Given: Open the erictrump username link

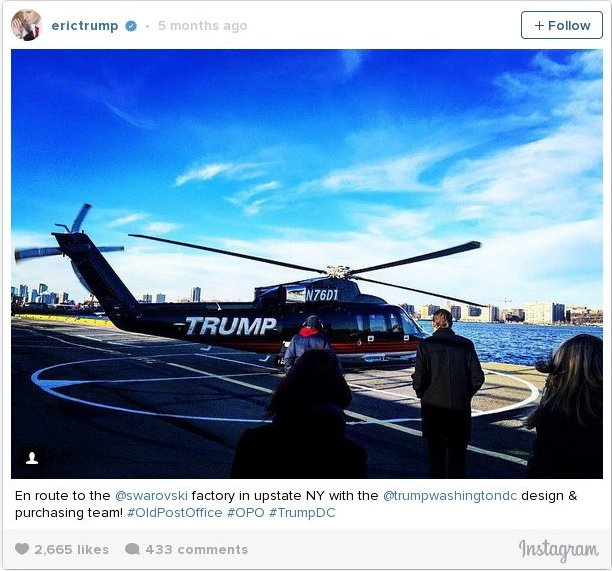Looking at the screenshot, I should click(85, 26).
